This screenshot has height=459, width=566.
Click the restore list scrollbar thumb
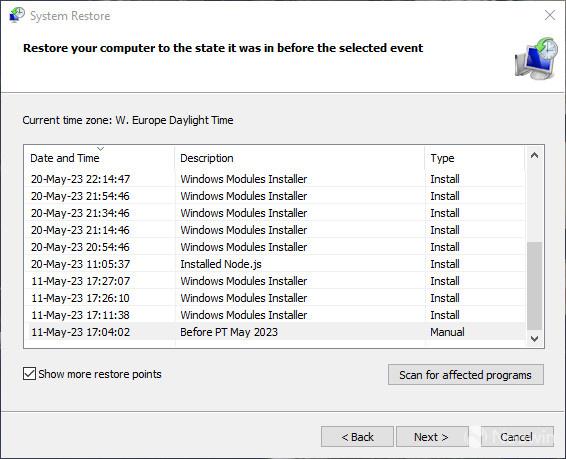coord(535,286)
